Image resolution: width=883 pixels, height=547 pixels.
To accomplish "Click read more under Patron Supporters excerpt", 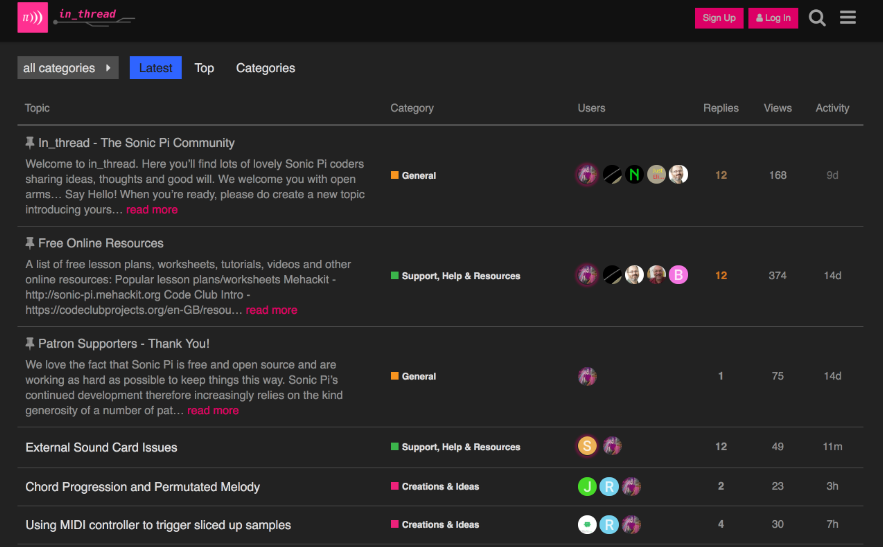I will pos(213,410).
